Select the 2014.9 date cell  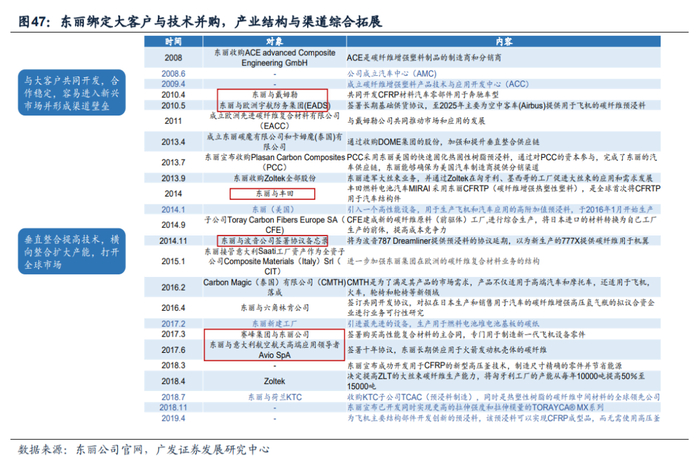(173, 225)
